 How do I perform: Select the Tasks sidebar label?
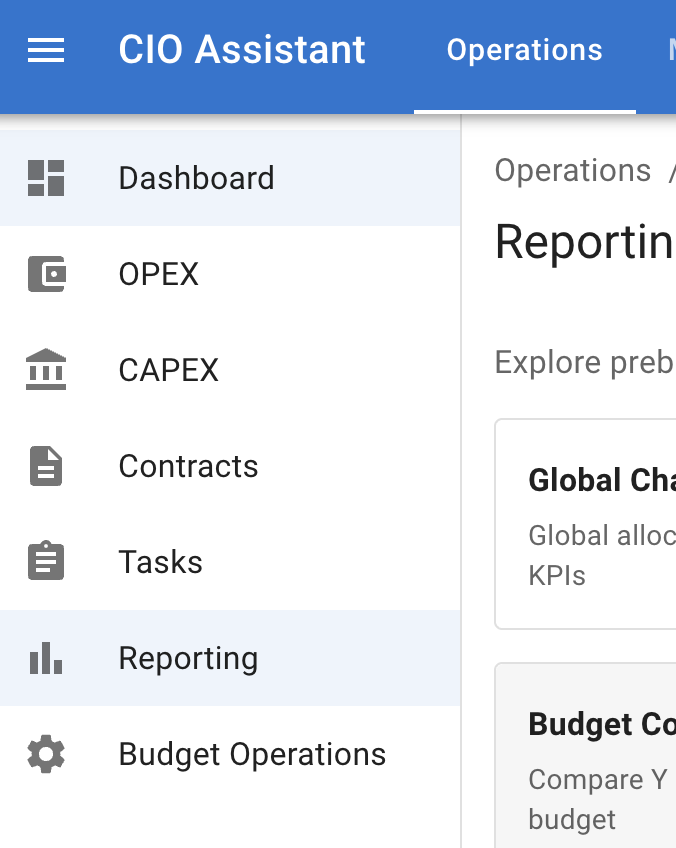coord(160,562)
